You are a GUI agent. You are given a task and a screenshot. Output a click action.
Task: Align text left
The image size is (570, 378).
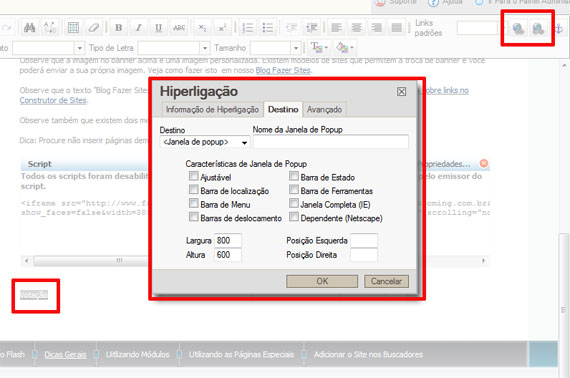[x=337, y=28]
